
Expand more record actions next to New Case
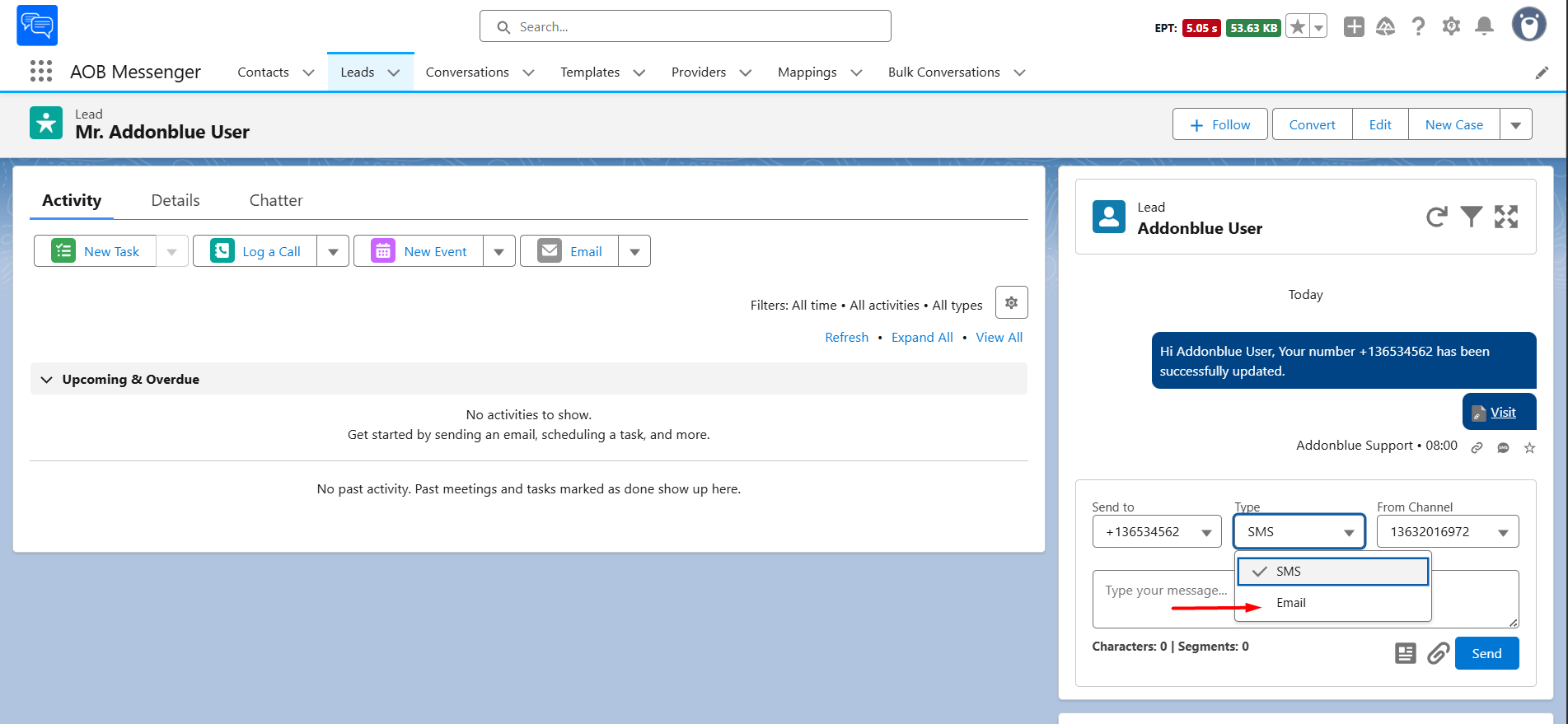pyautogui.click(x=1515, y=124)
